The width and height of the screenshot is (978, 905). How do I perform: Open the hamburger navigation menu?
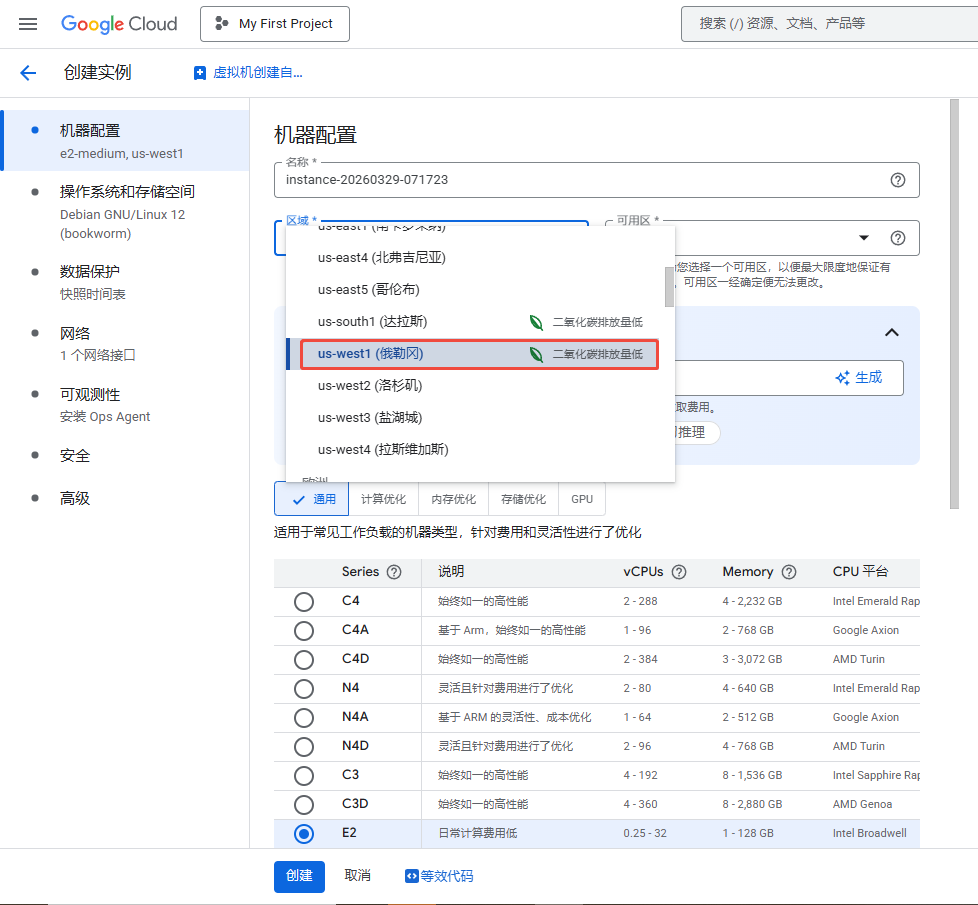point(28,24)
